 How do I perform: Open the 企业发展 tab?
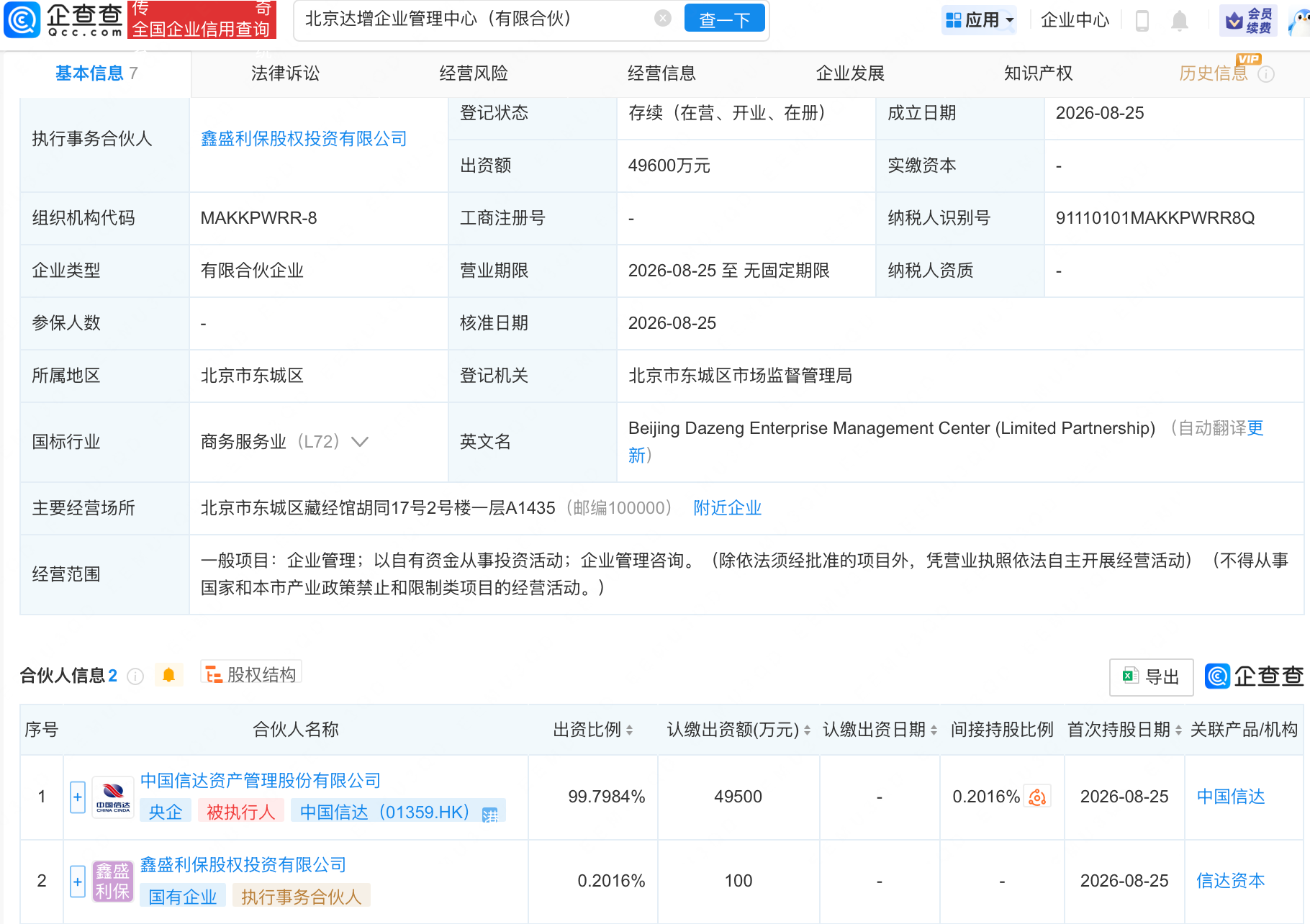pos(850,73)
